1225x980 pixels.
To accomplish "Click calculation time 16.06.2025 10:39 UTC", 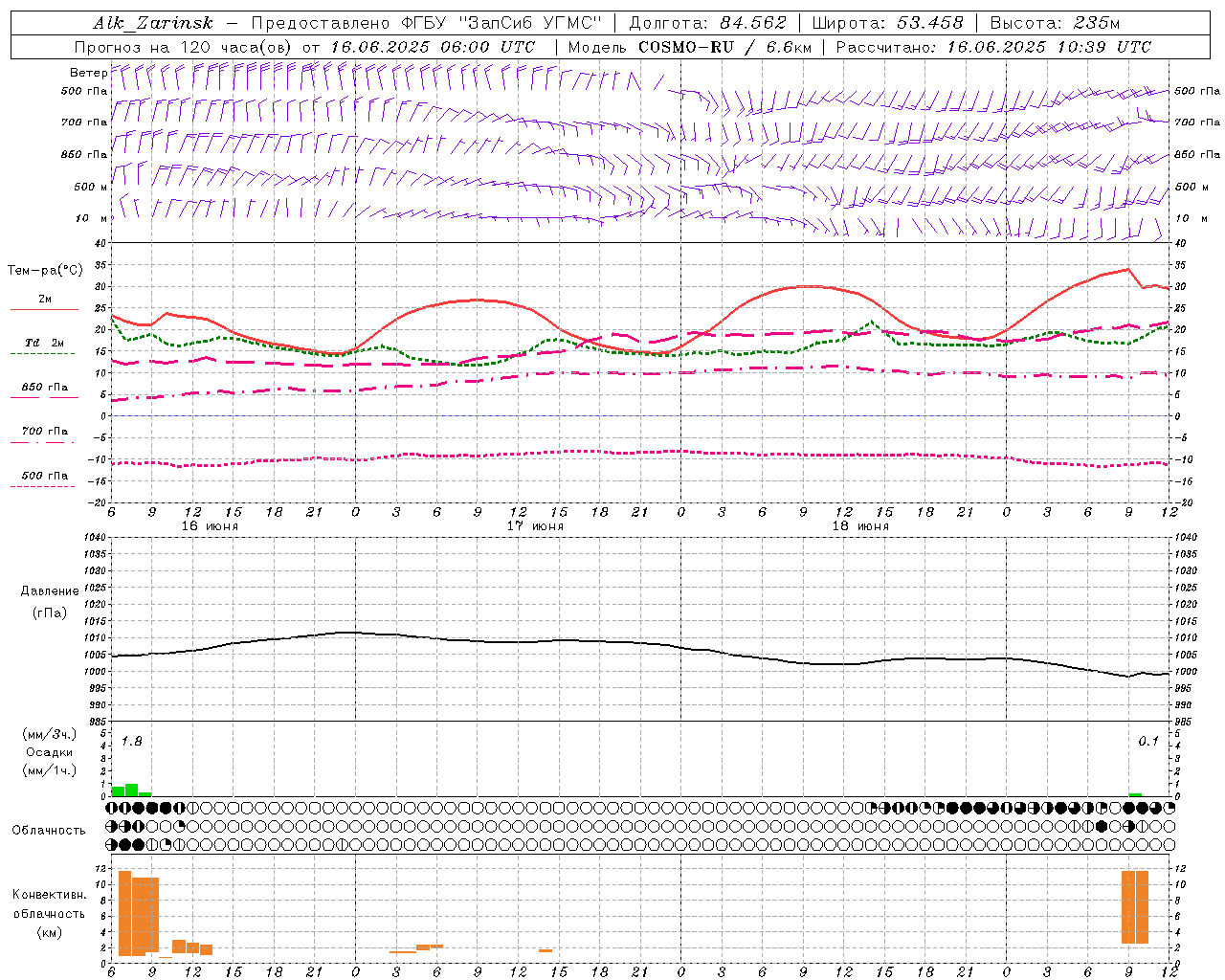I will pos(1049,47).
